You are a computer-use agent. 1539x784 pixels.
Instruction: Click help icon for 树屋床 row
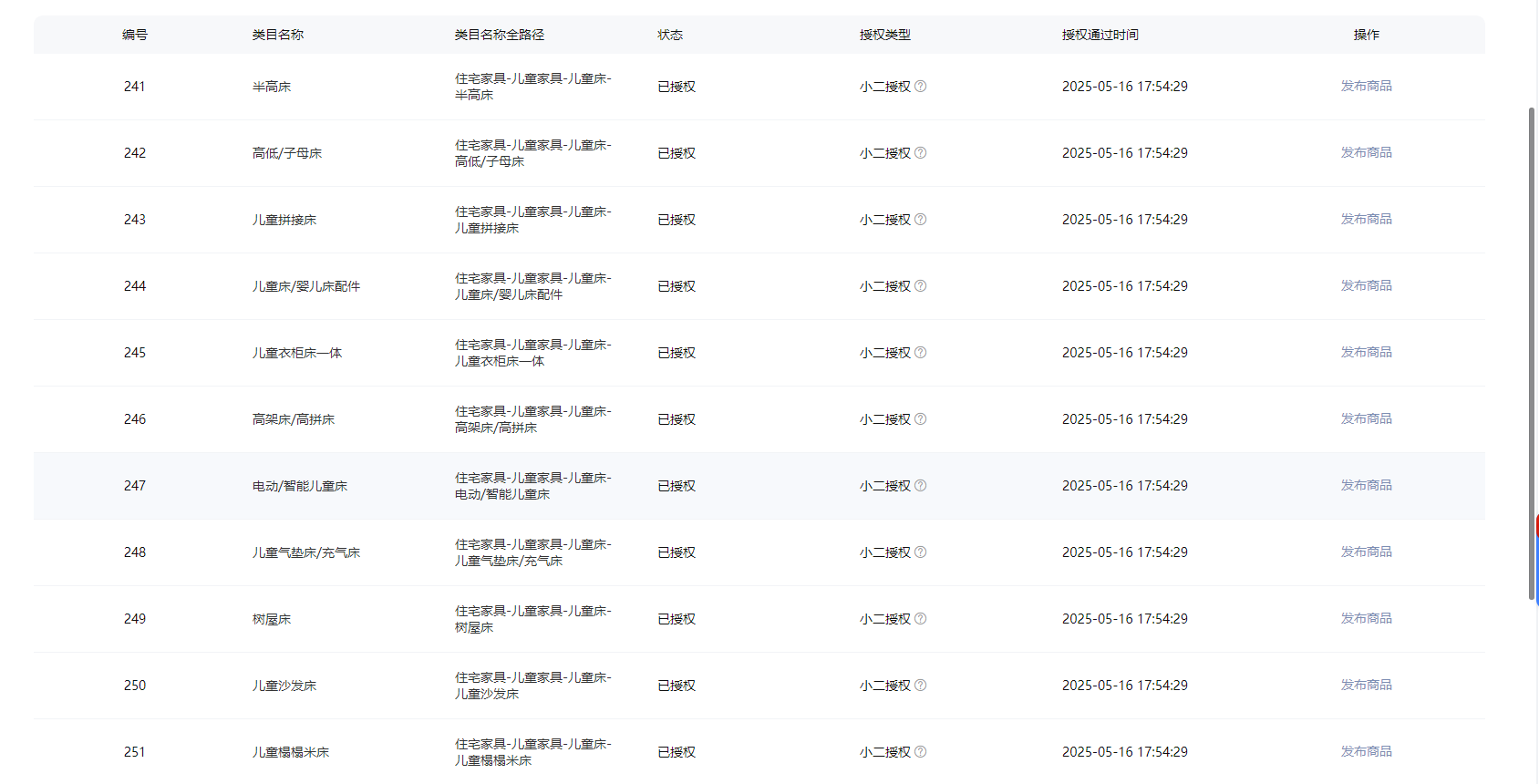[920, 619]
